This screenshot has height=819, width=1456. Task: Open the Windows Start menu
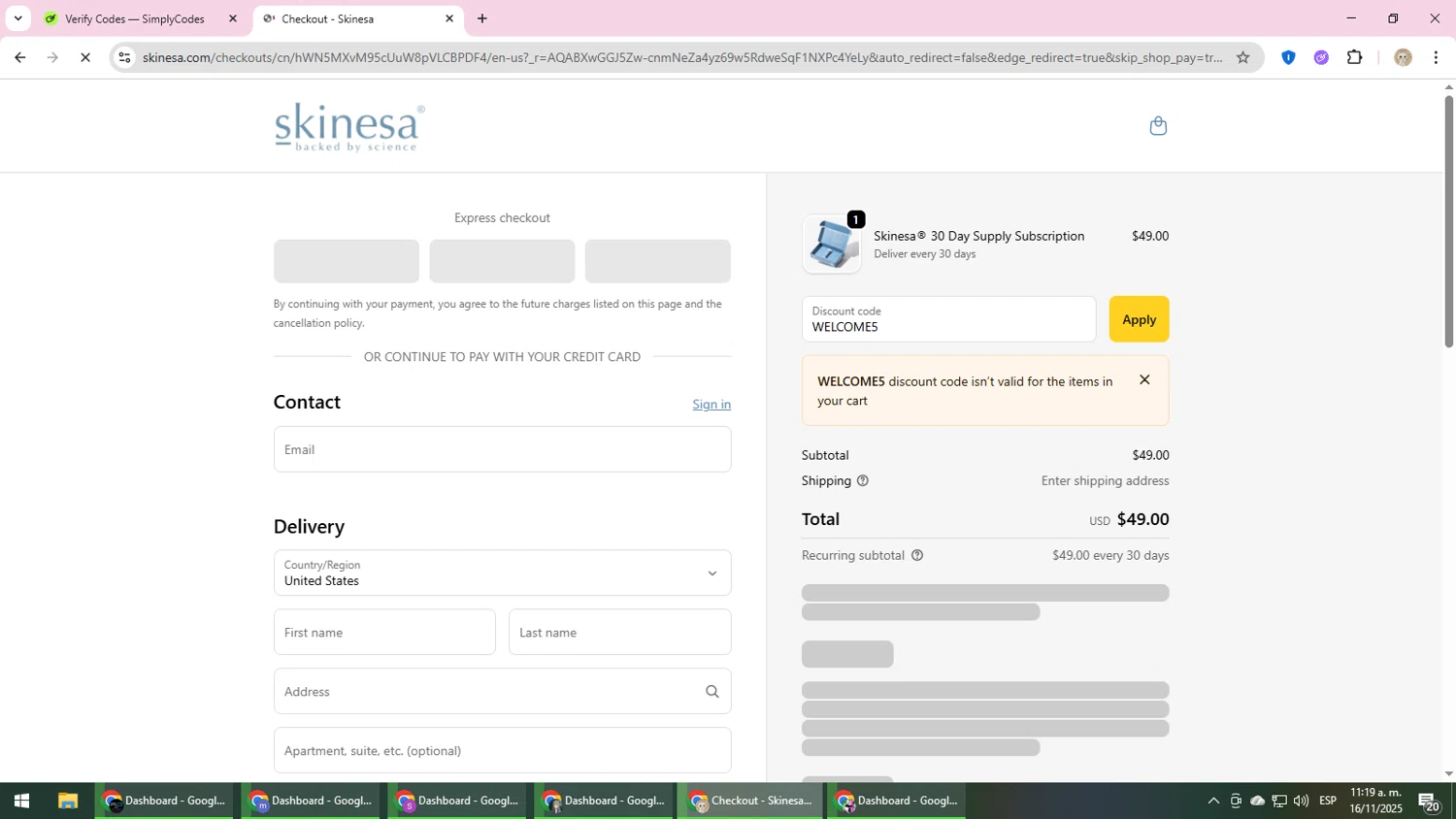[x=21, y=802]
